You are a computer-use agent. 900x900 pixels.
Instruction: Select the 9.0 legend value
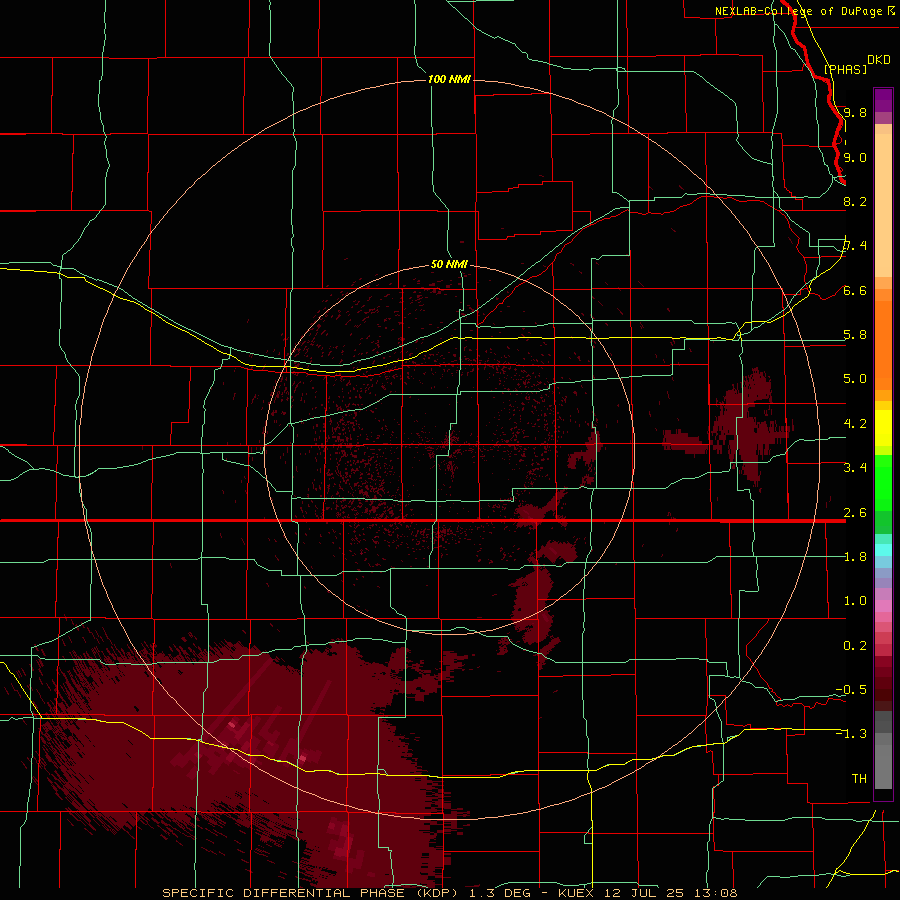coord(855,157)
